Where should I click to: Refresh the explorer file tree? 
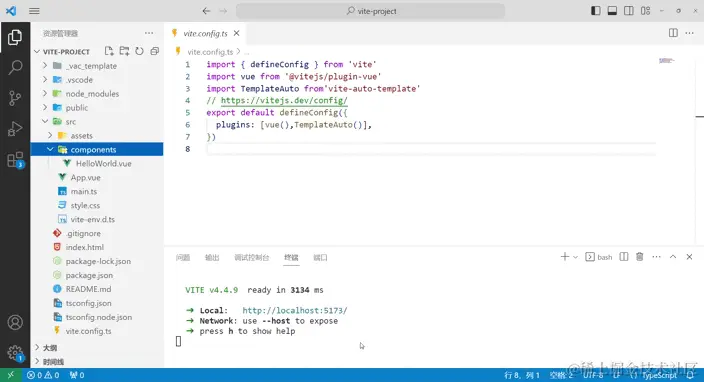(x=139, y=51)
